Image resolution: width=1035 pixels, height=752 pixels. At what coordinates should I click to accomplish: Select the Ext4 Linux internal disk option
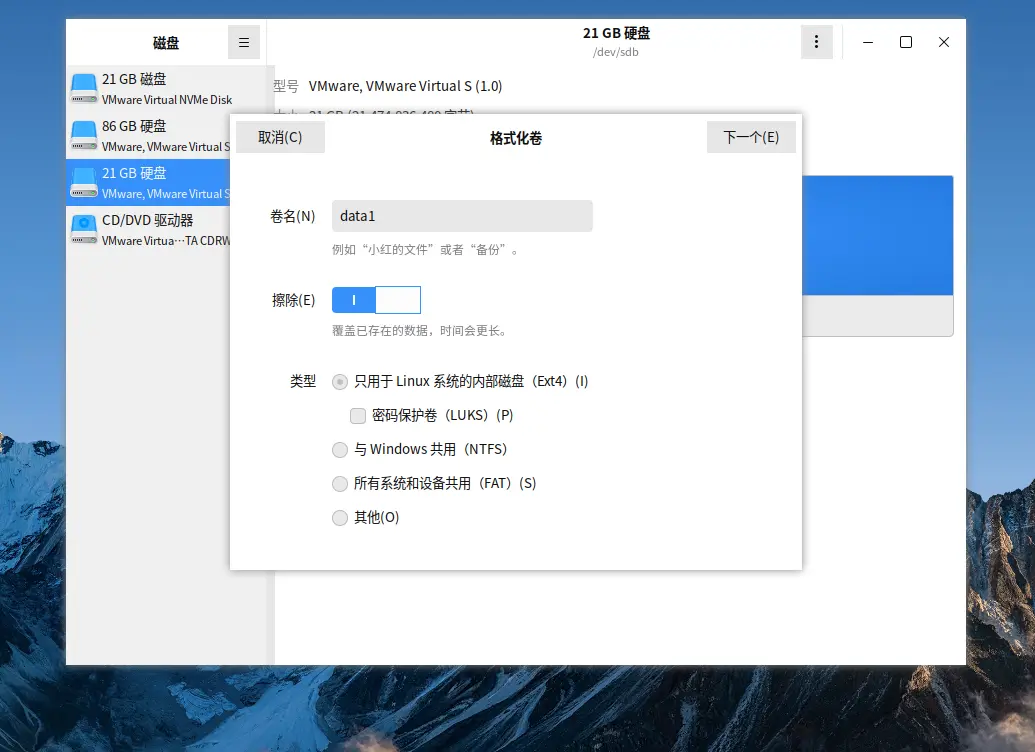tap(340, 382)
